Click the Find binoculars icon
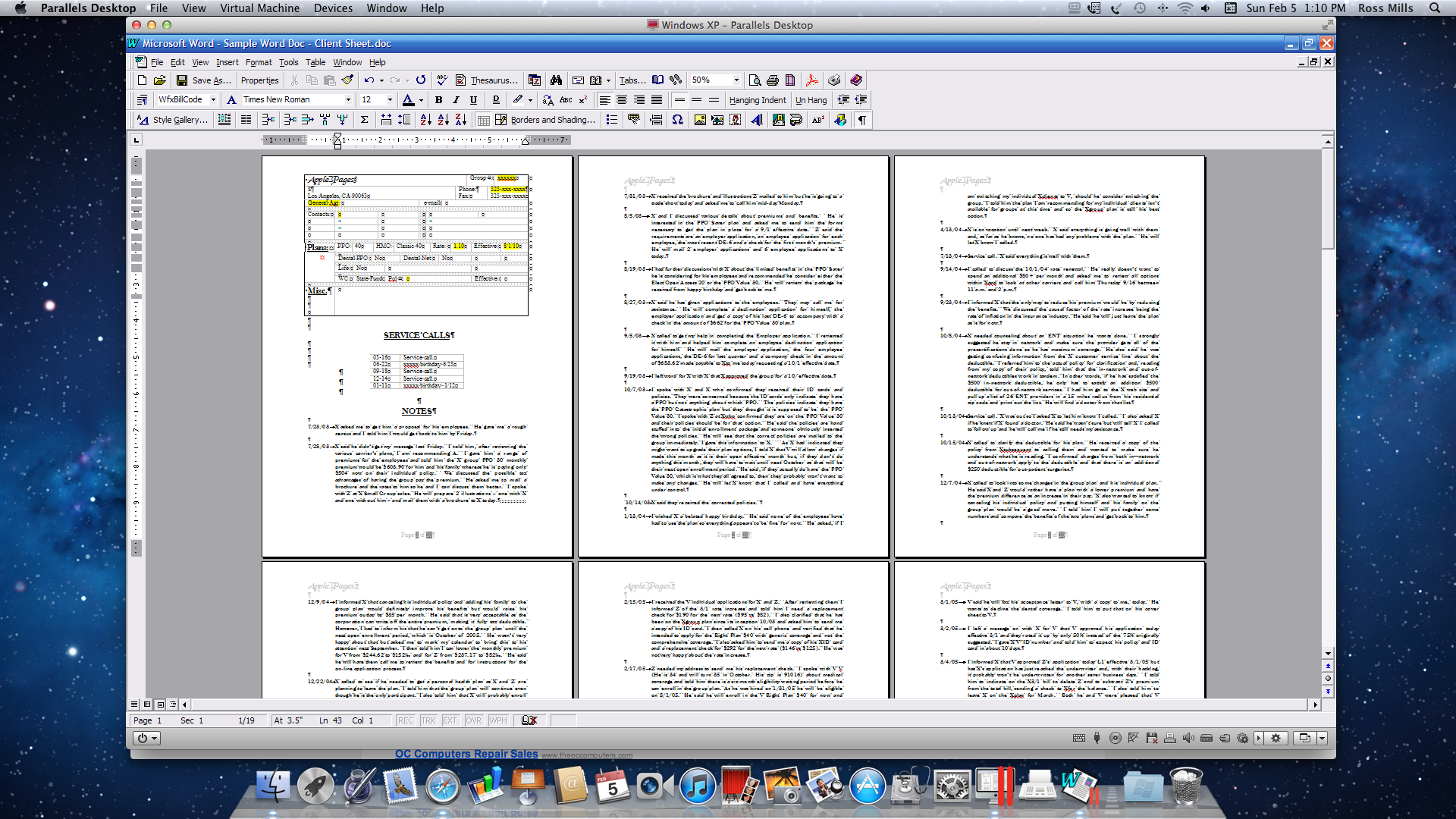Viewport: 1456px width, 819px height. coord(556,80)
